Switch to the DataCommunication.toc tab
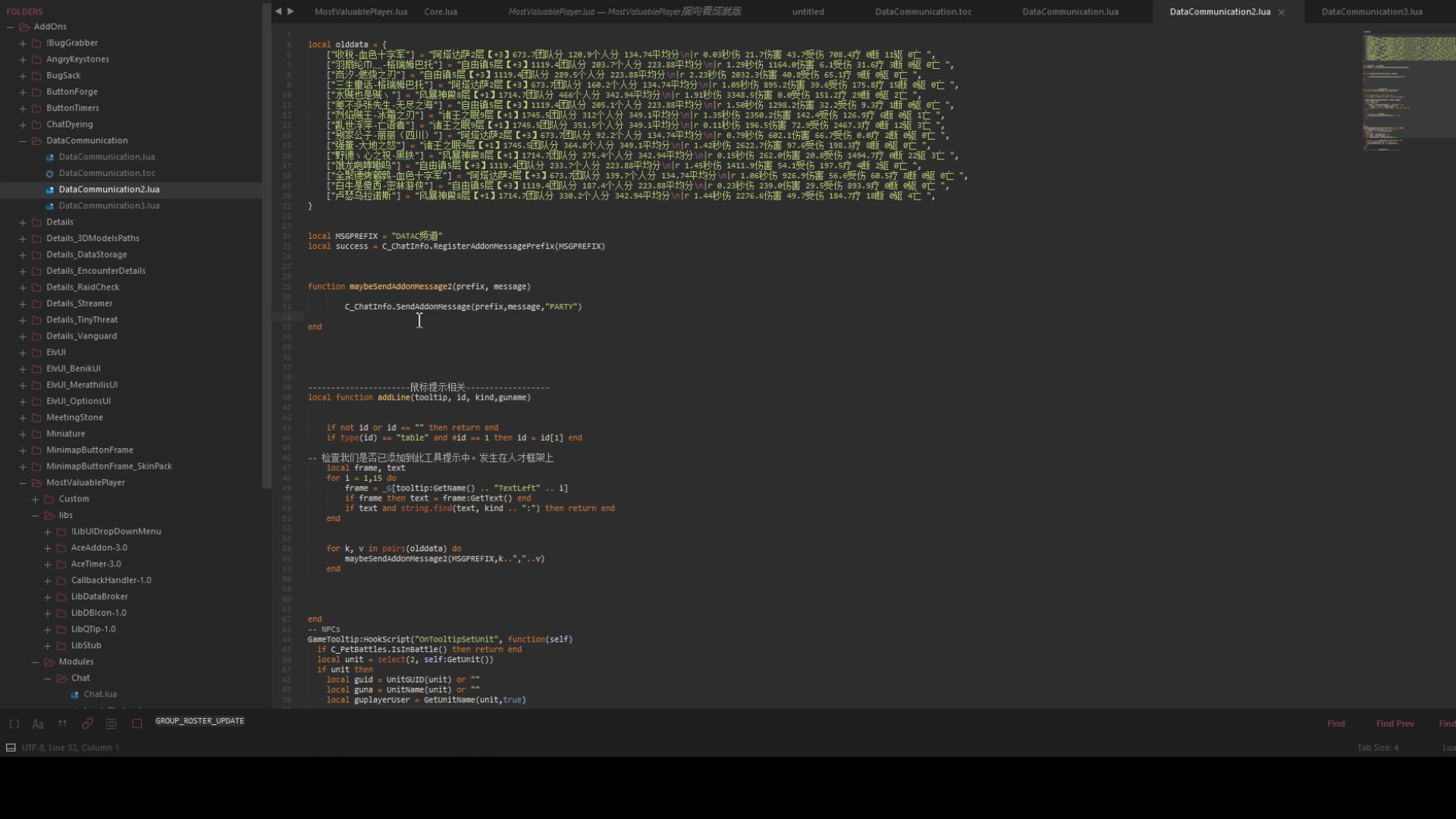The width and height of the screenshot is (1456, 819). point(923,11)
